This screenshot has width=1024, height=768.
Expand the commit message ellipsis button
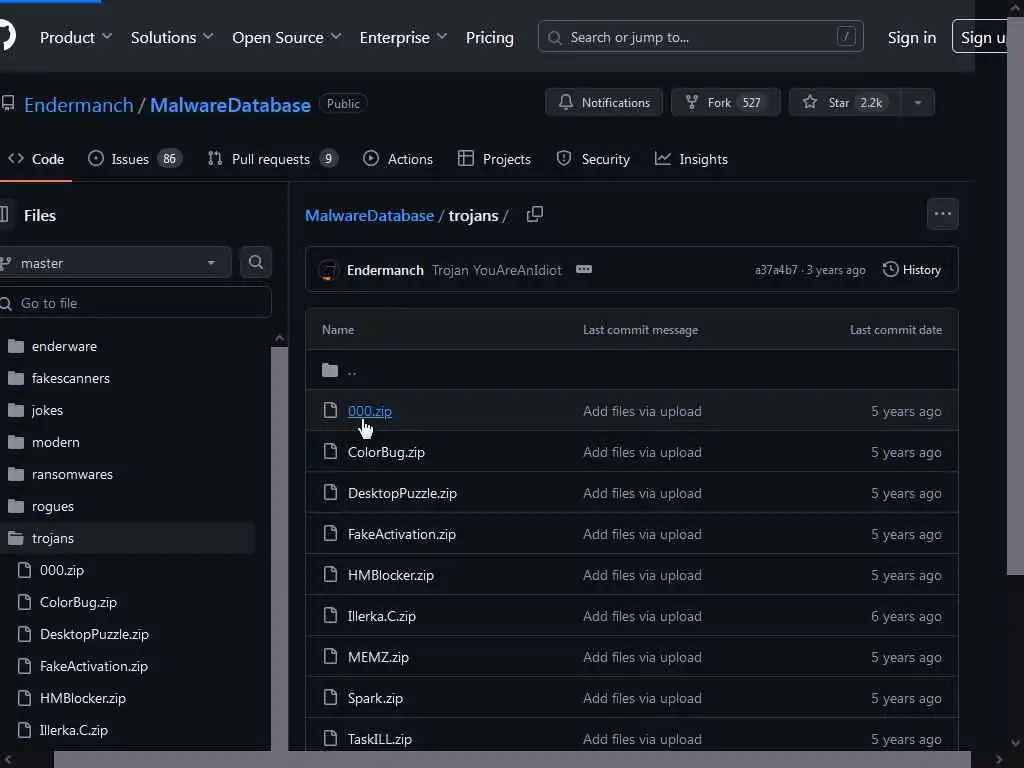pos(584,269)
